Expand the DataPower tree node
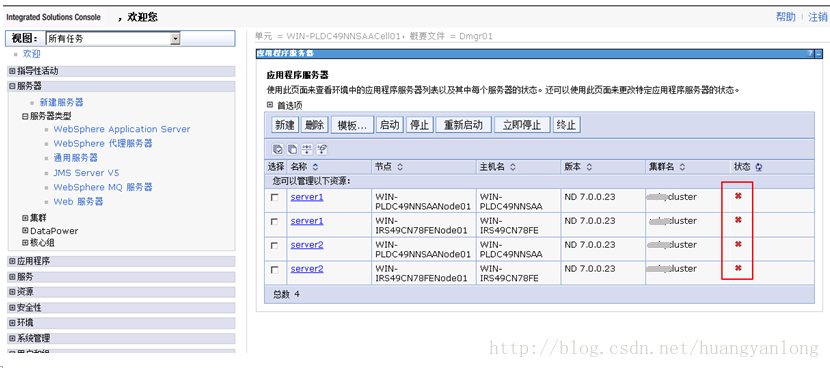Screen dimensions: 830x368 tap(25, 231)
